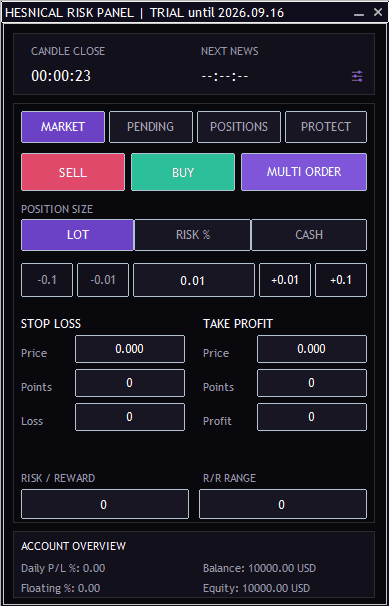The image size is (389, 606).
Task: Click the red SELL button
Action: pos(73,172)
